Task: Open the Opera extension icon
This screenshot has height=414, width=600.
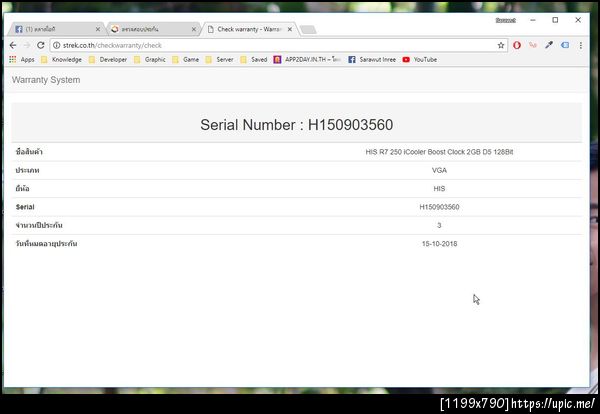Action: (x=517, y=45)
